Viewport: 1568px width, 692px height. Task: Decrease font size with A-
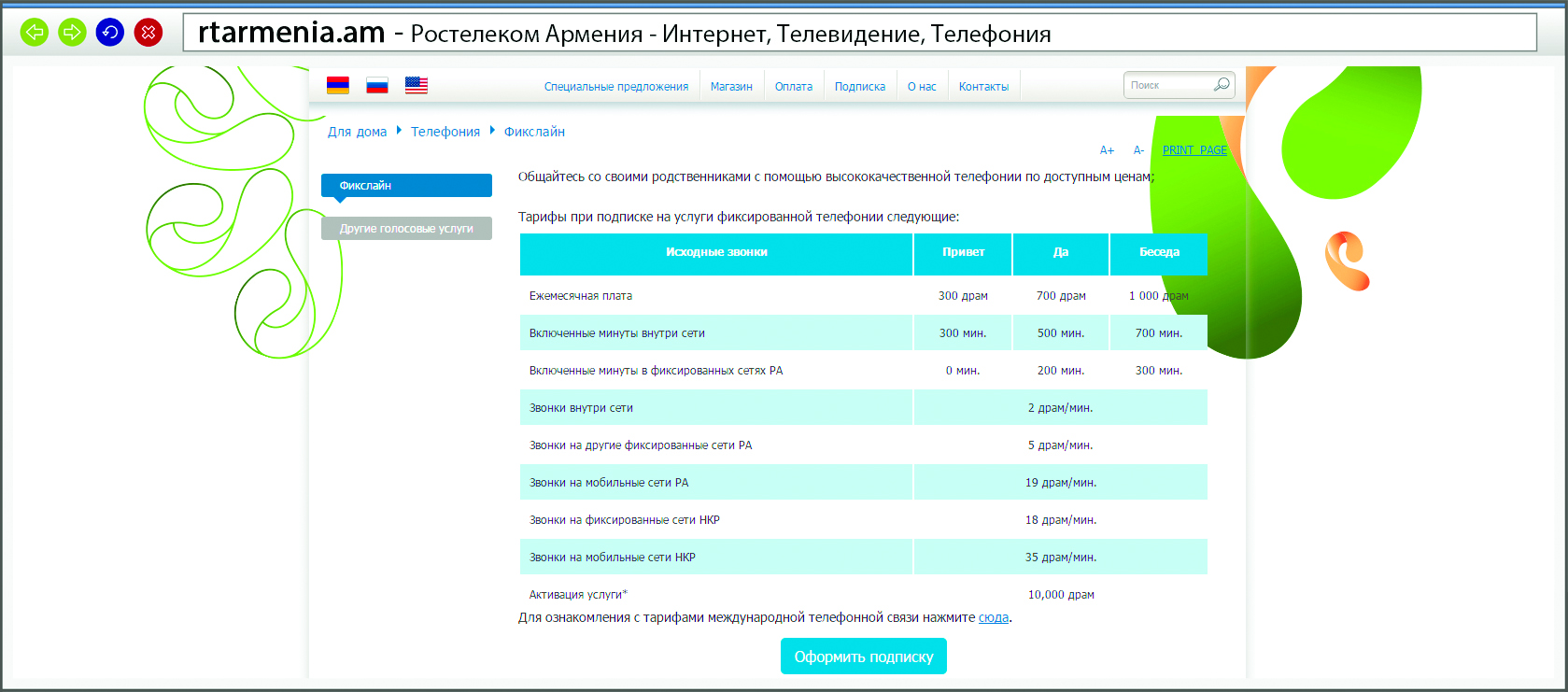[x=1138, y=150]
